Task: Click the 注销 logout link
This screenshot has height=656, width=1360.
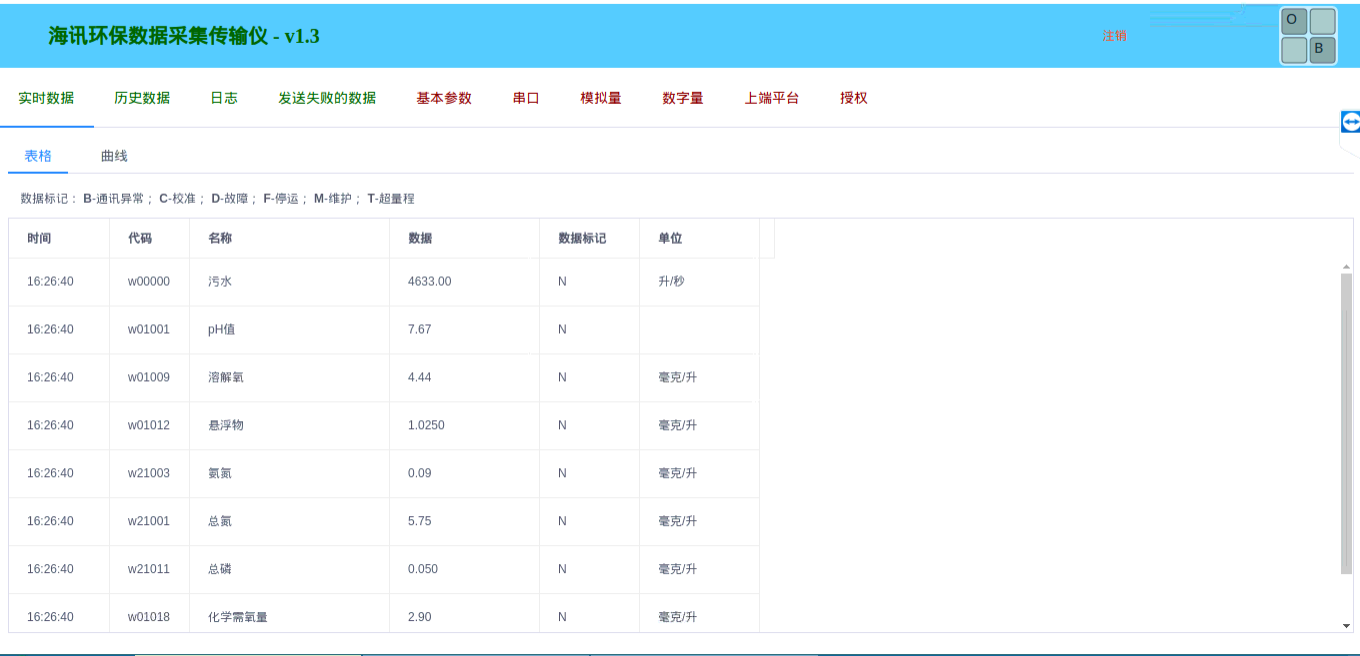Action: click(x=1115, y=35)
